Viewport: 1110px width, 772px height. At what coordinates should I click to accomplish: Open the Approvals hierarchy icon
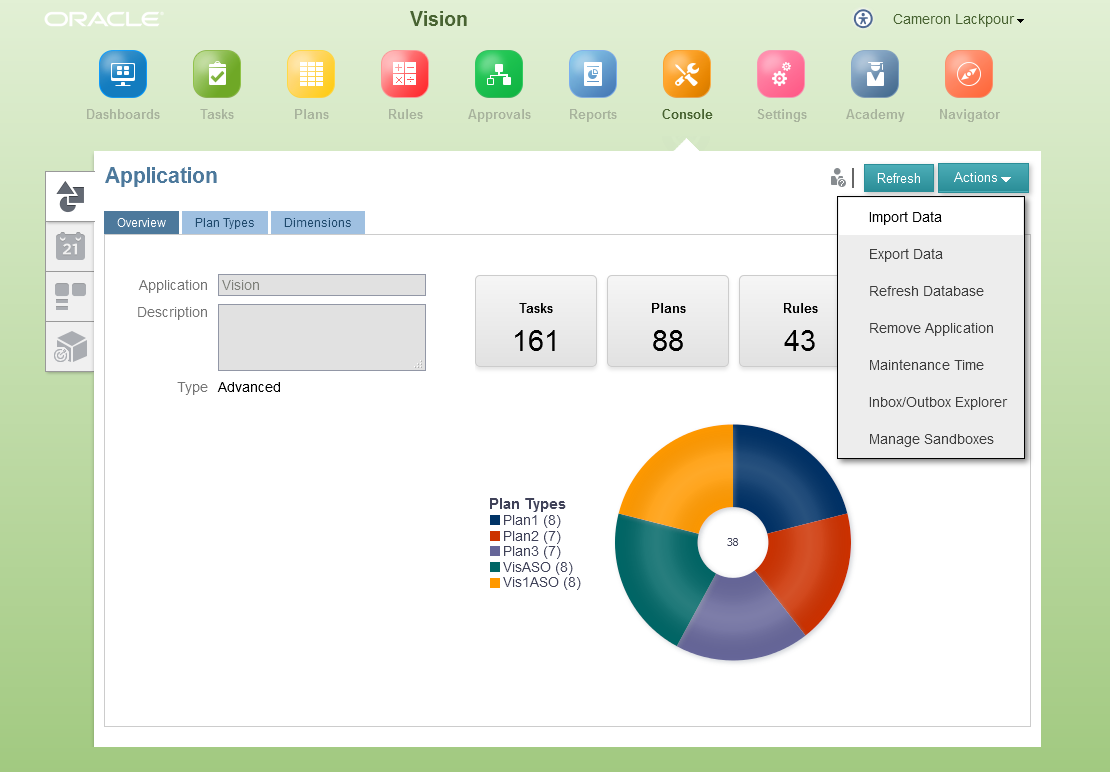tap(499, 74)
